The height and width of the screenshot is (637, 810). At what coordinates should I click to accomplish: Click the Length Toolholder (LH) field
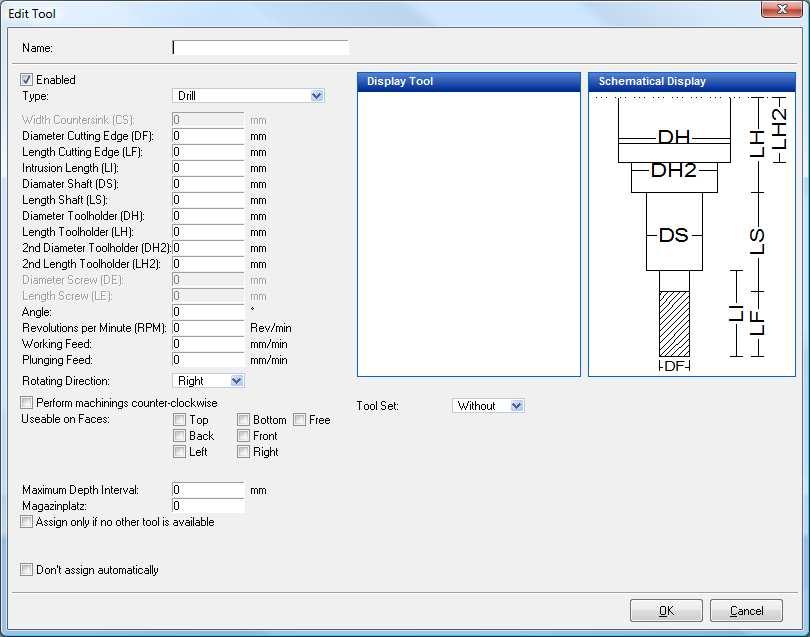tap(208, 232)
